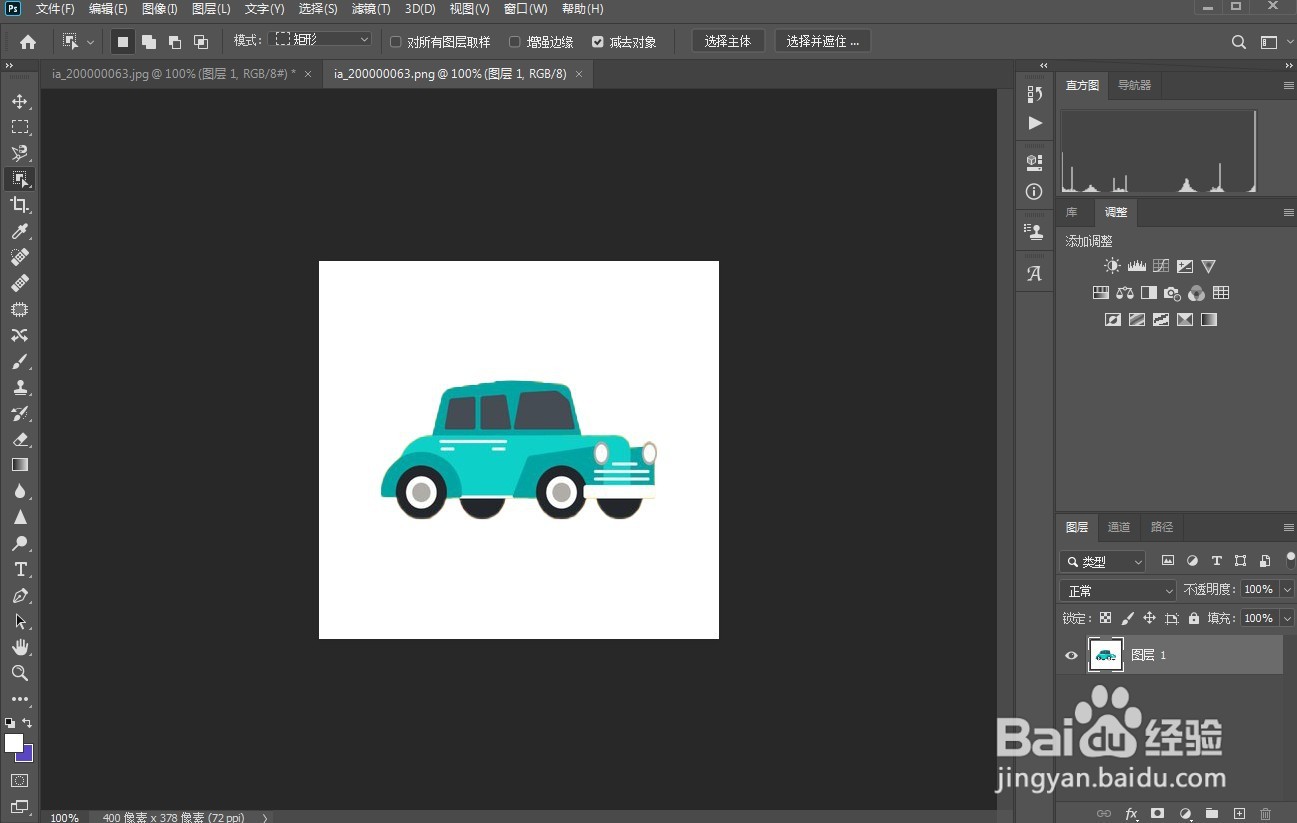Select the Horizontal Type tool
This screenshot has height=823, width=1297.
(19, 569)
